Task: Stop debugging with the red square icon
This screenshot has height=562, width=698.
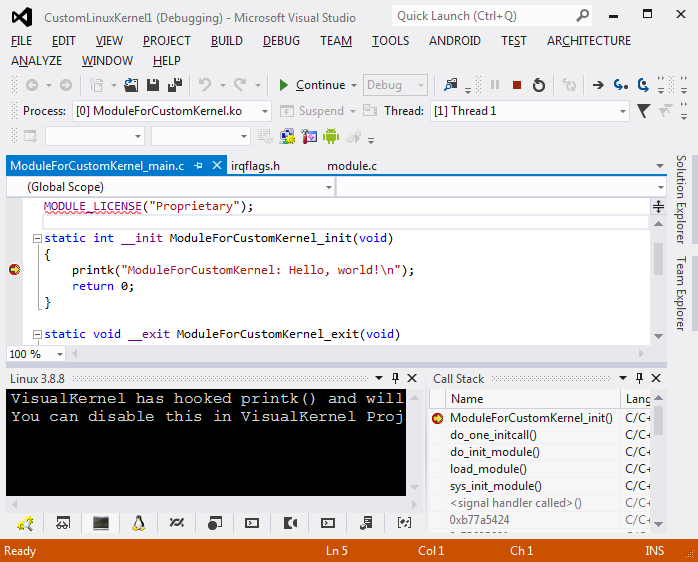Action: [516, 85]
